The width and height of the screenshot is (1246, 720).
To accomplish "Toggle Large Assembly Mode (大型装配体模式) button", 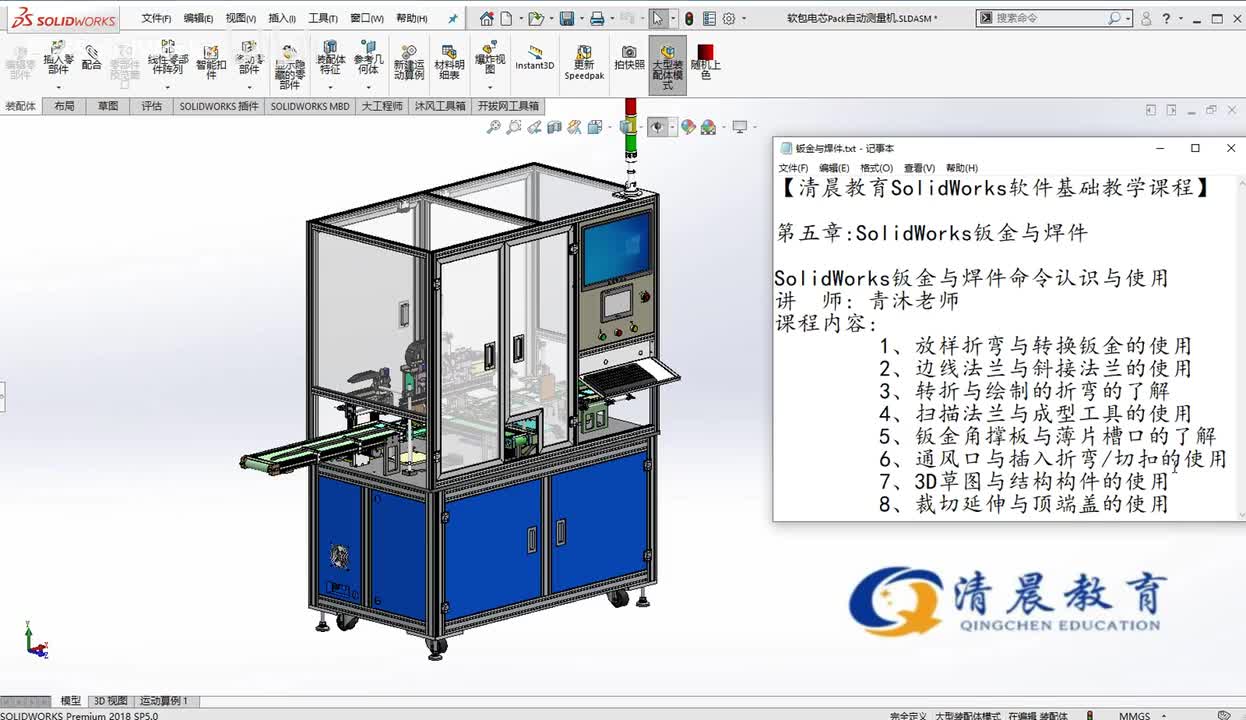I will [x=668, y=65].
